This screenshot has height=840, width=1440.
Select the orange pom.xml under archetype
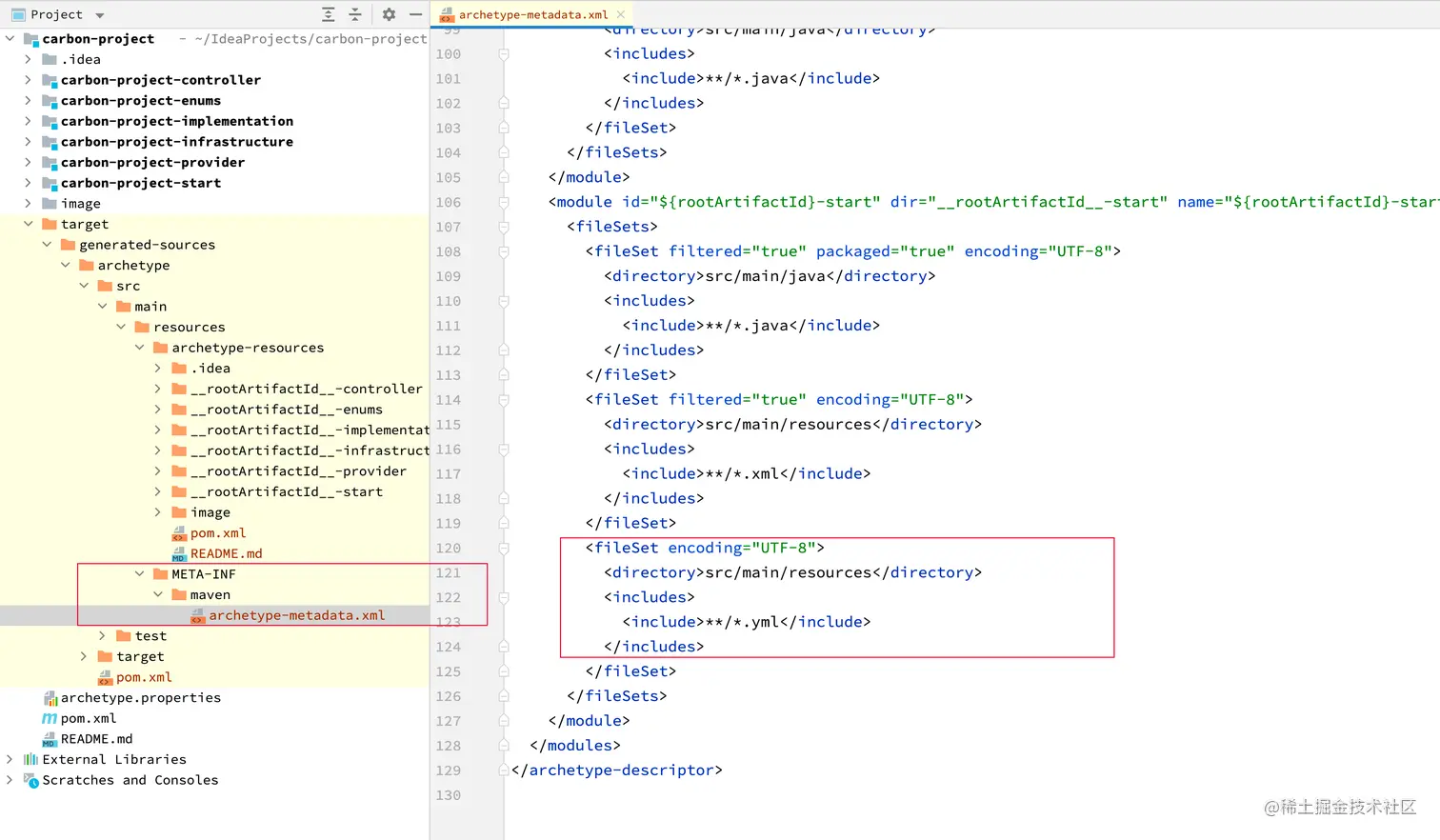(144, 677)
